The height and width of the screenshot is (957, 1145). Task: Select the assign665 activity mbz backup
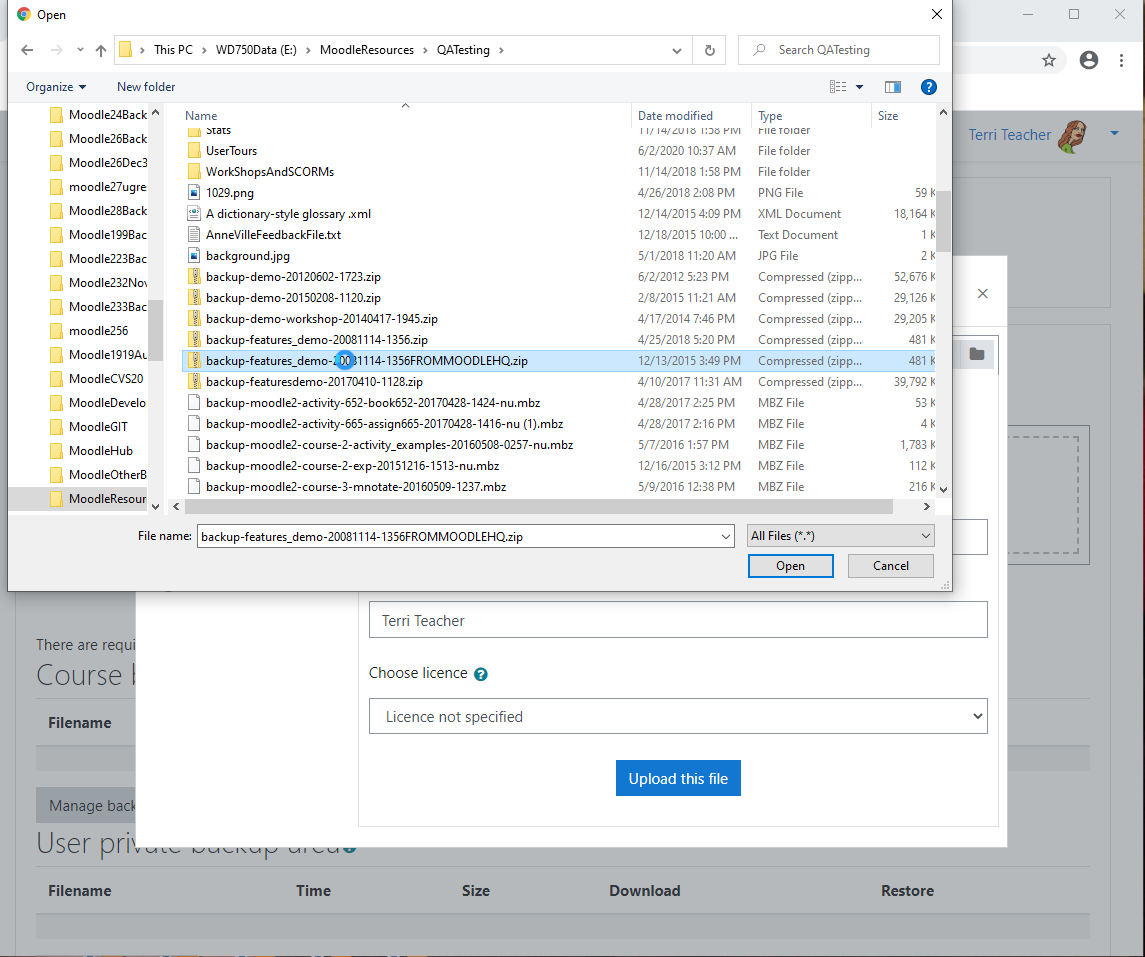tap(384, 424)
